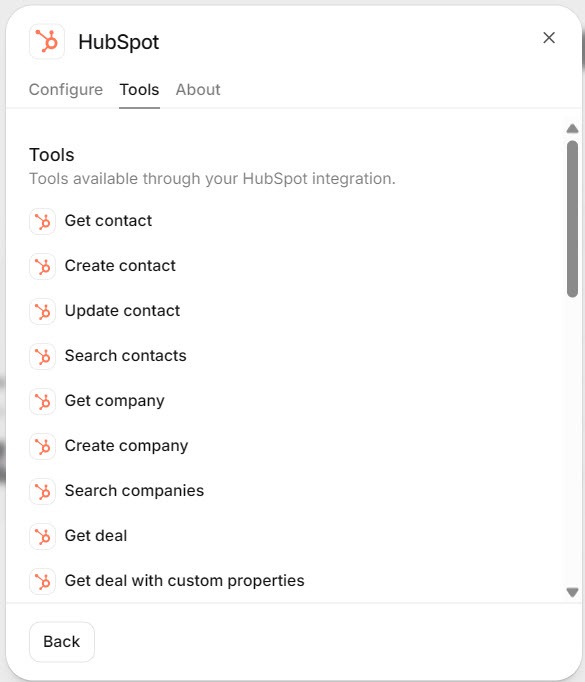Click the icon beside Get deal with custom properties

coord(43,581)
